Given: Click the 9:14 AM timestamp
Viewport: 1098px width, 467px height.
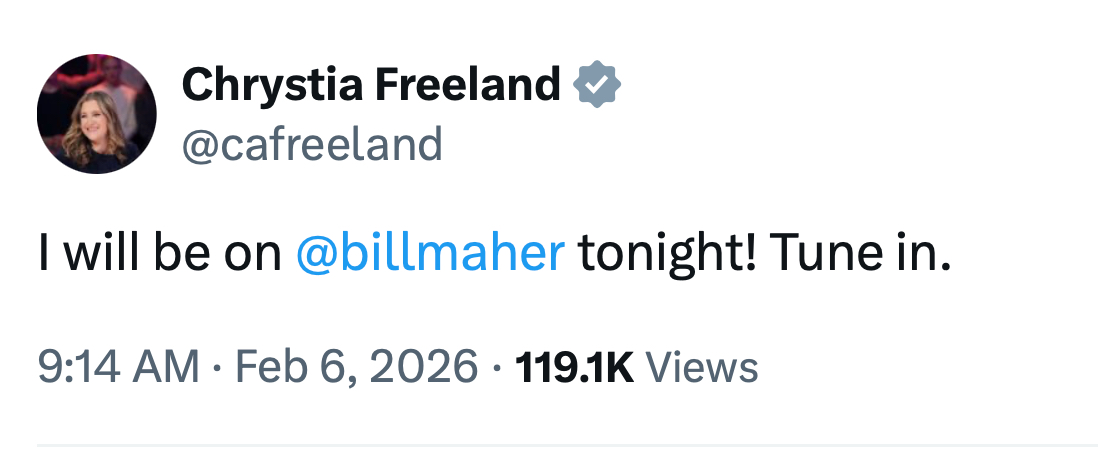Looking at the screenshot, I should tap(118, 367).
